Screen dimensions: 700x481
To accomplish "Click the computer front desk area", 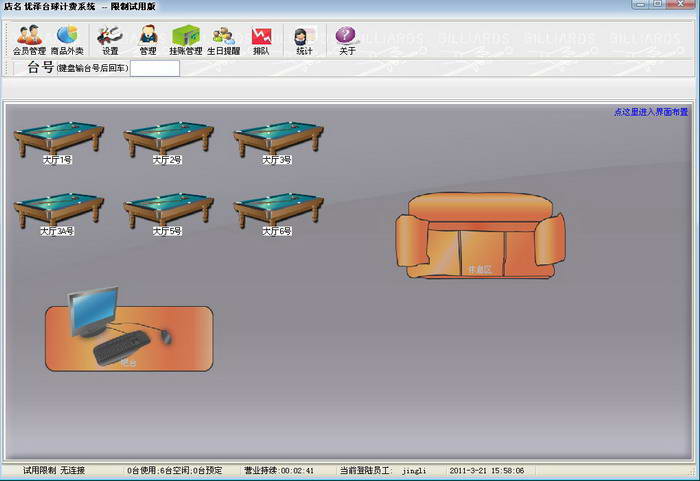I will [x=129, y=330].
